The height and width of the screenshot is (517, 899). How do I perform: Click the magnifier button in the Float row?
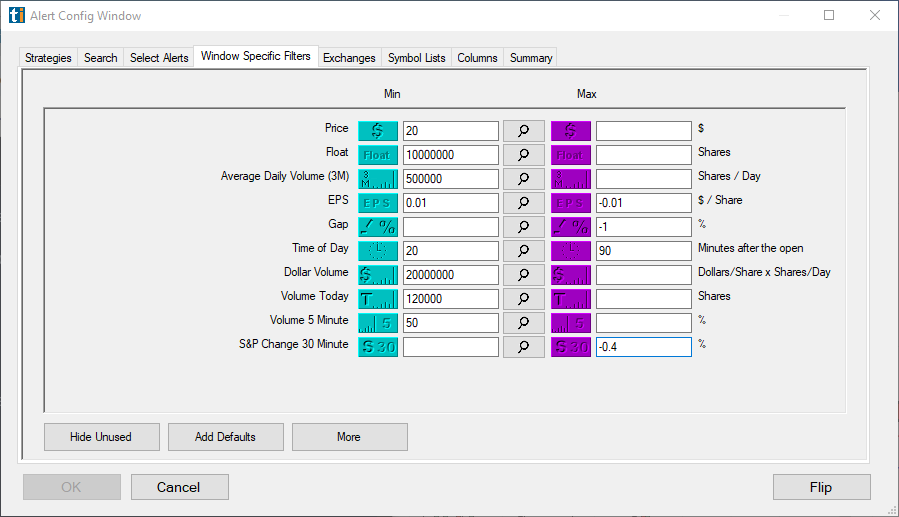click(x=523, y=155)
